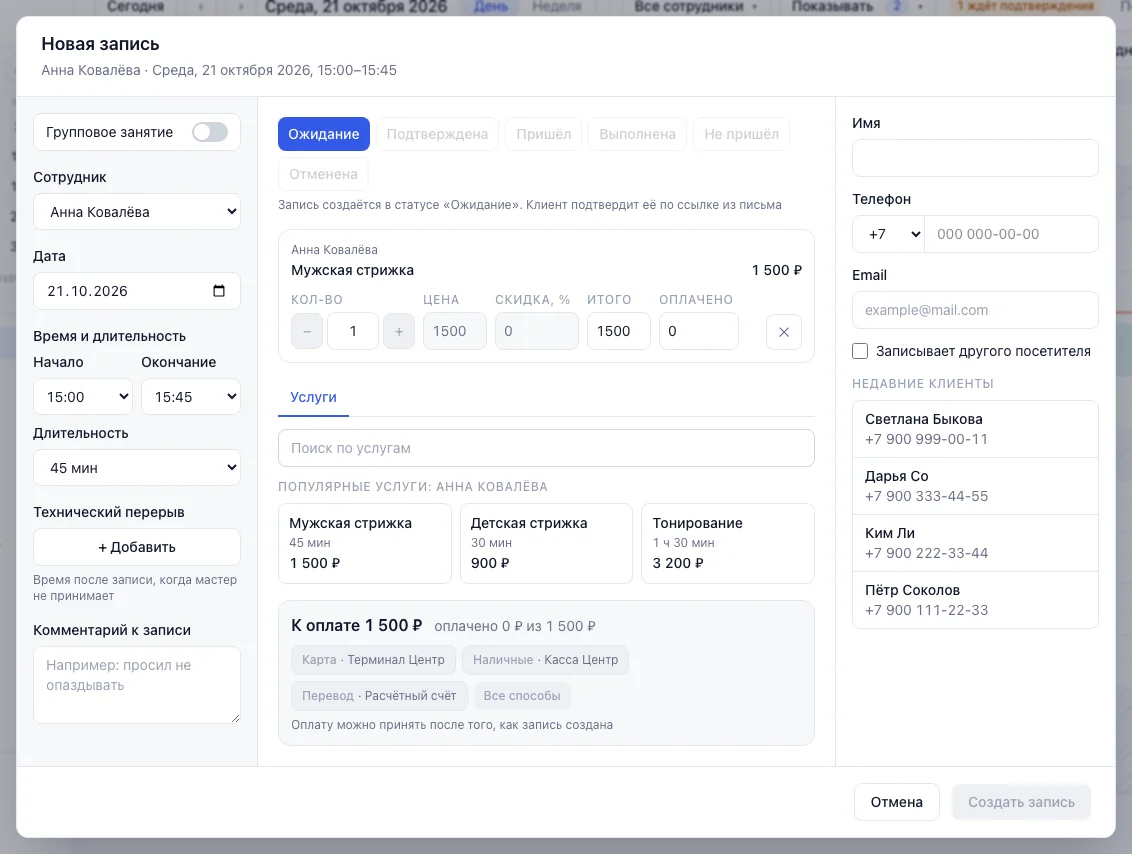The image size is (1132, 854).
Task: Open the Длительность dropdown
Action: [137, 468]
